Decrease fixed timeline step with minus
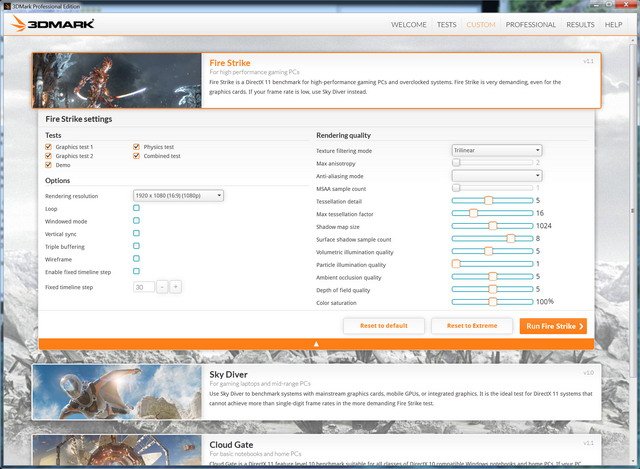Viewport: 640px width, 469px height. point(162,287)
